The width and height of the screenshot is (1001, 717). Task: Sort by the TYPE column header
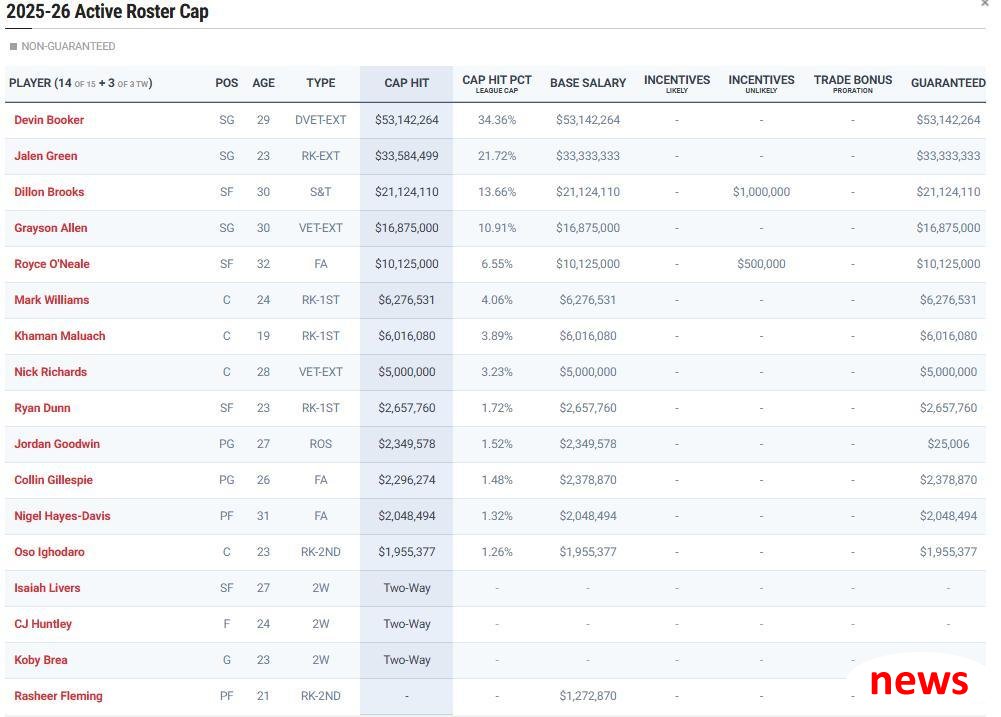coord(320,83)
